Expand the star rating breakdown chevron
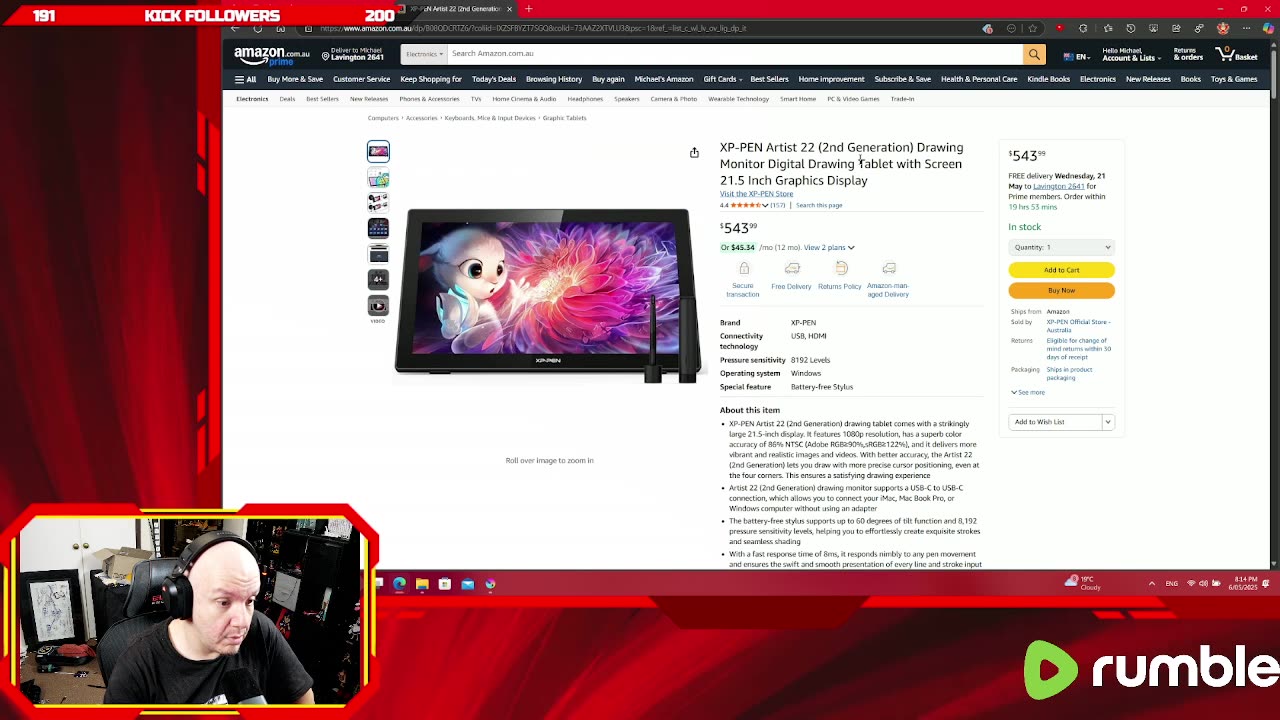The height and width of the screenshot is (720, 1280). (x=765, y=205)
